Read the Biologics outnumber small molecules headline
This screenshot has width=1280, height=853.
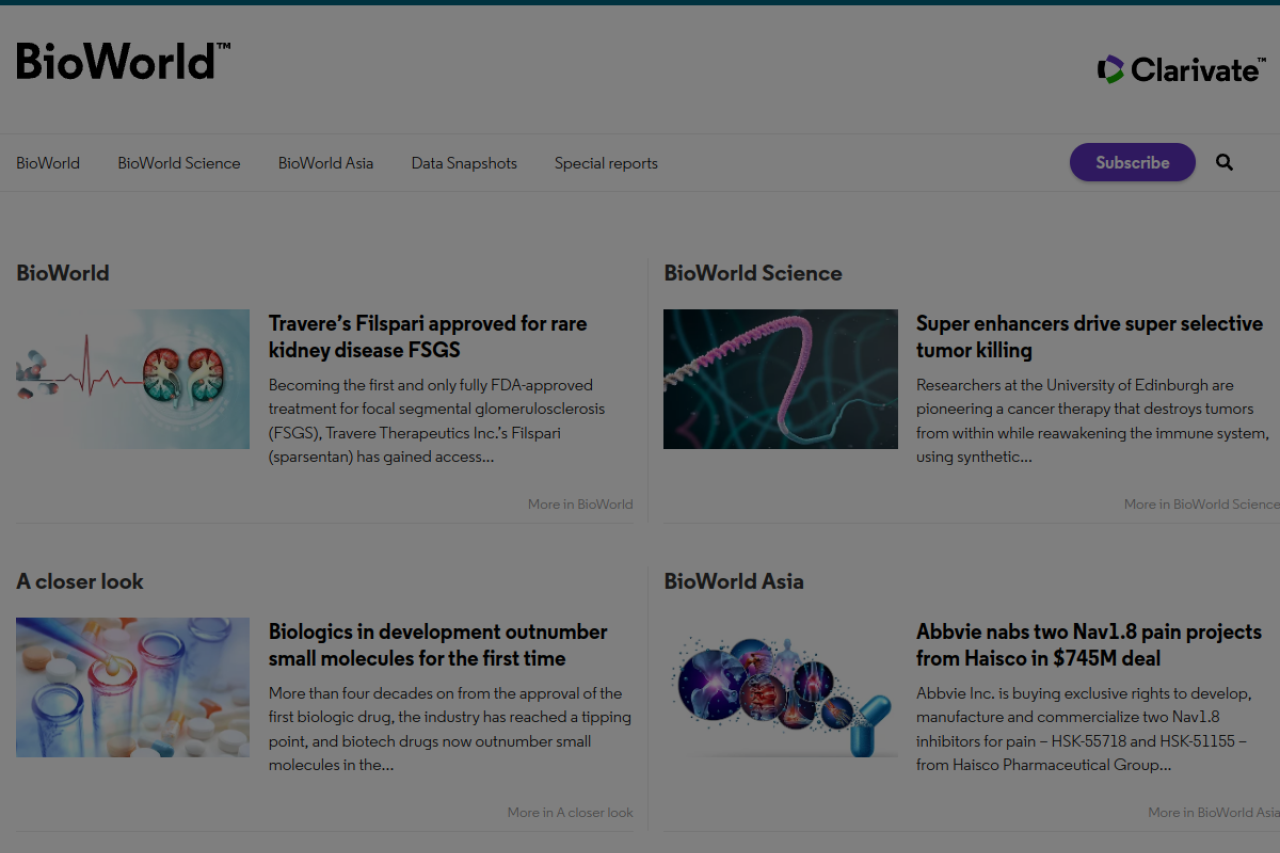click(x=438, y=645)
